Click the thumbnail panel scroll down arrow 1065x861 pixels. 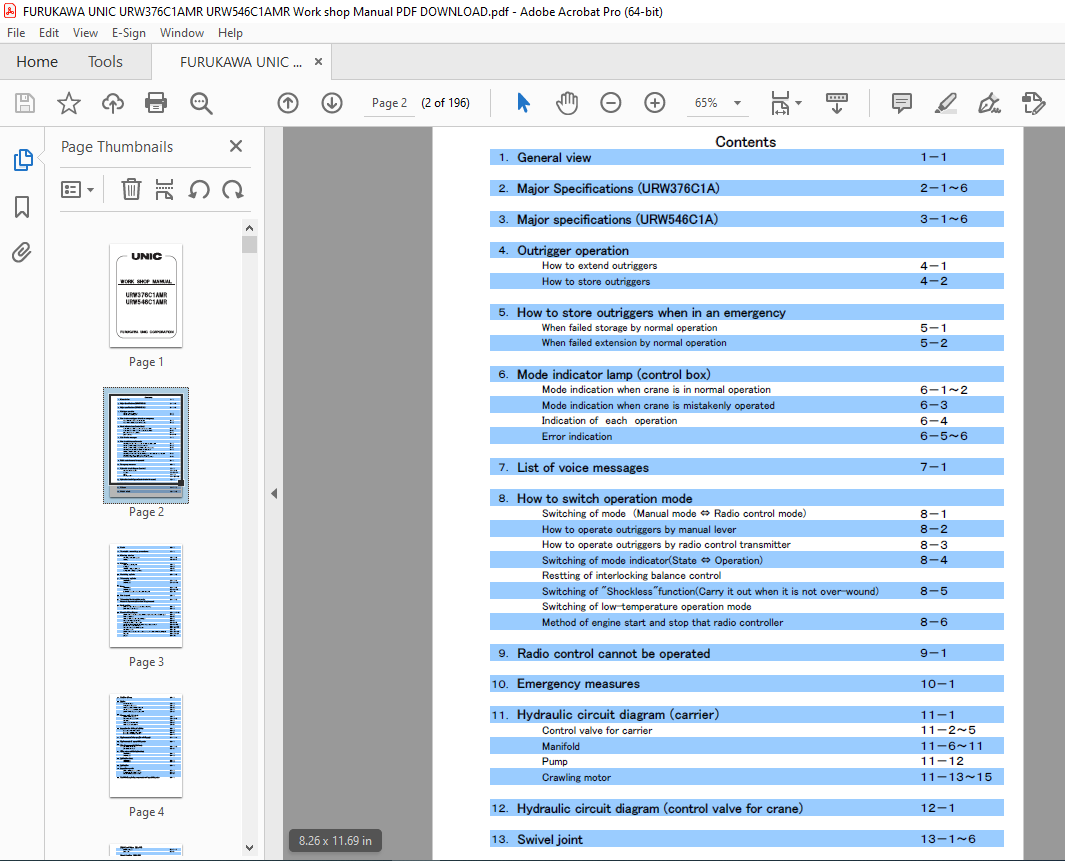(x=249, y=847)
